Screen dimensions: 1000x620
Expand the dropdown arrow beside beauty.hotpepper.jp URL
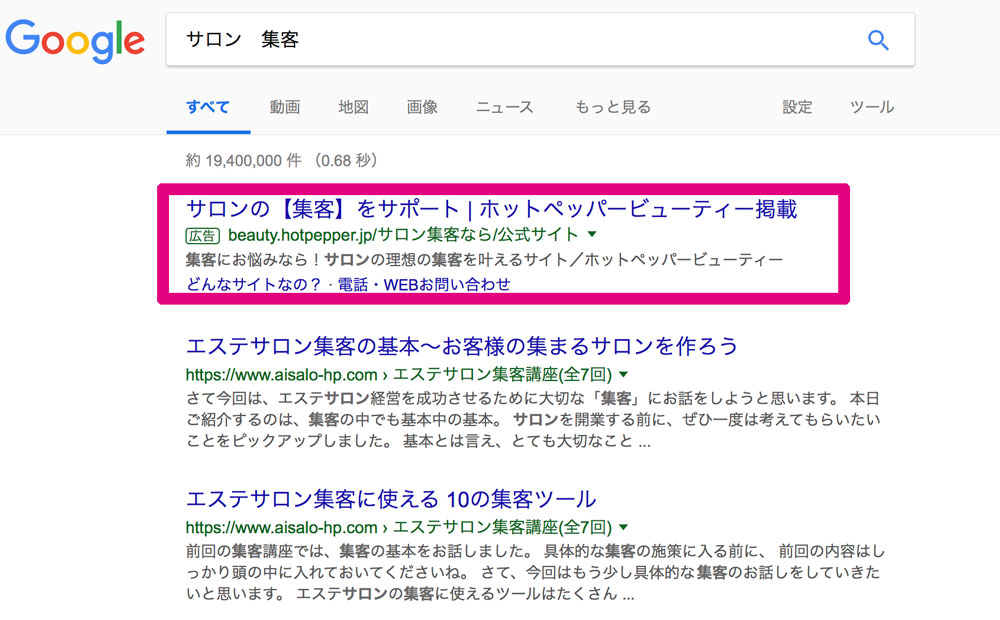click(x=592, y=235)
